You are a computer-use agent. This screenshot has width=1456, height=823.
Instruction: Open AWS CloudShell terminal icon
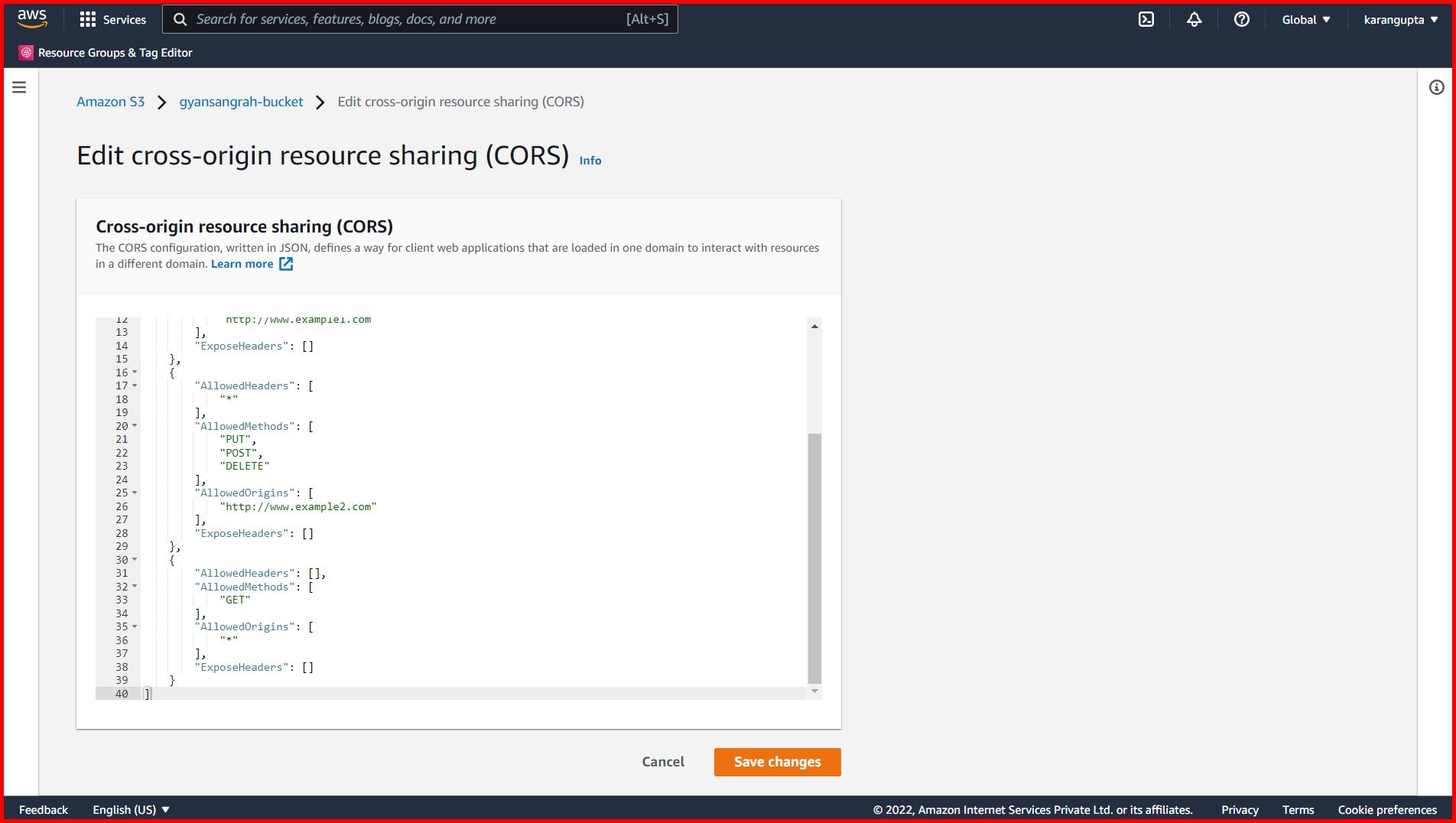click(1147, 19)
